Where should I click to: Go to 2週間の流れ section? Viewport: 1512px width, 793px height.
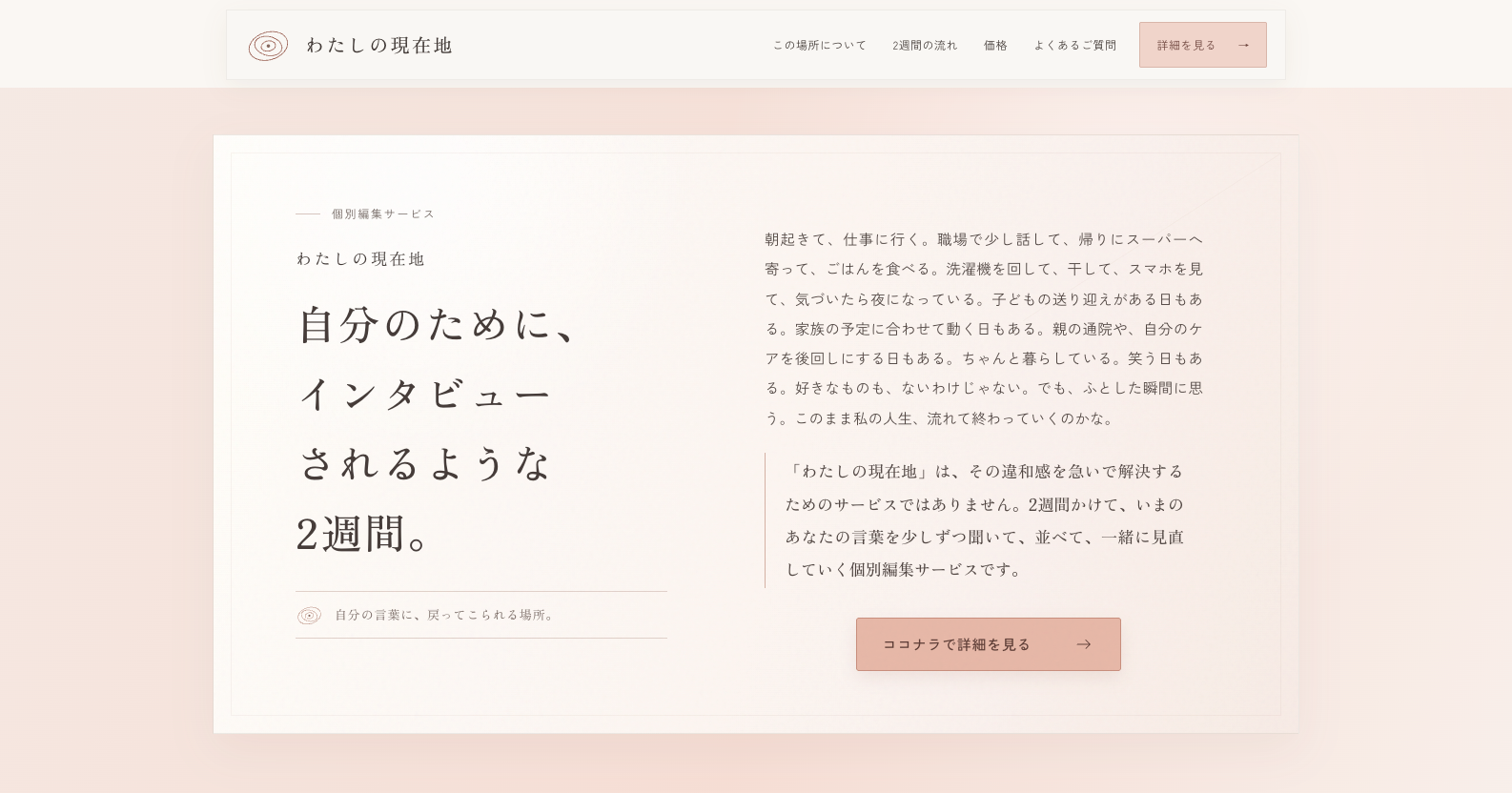[925, 45]
